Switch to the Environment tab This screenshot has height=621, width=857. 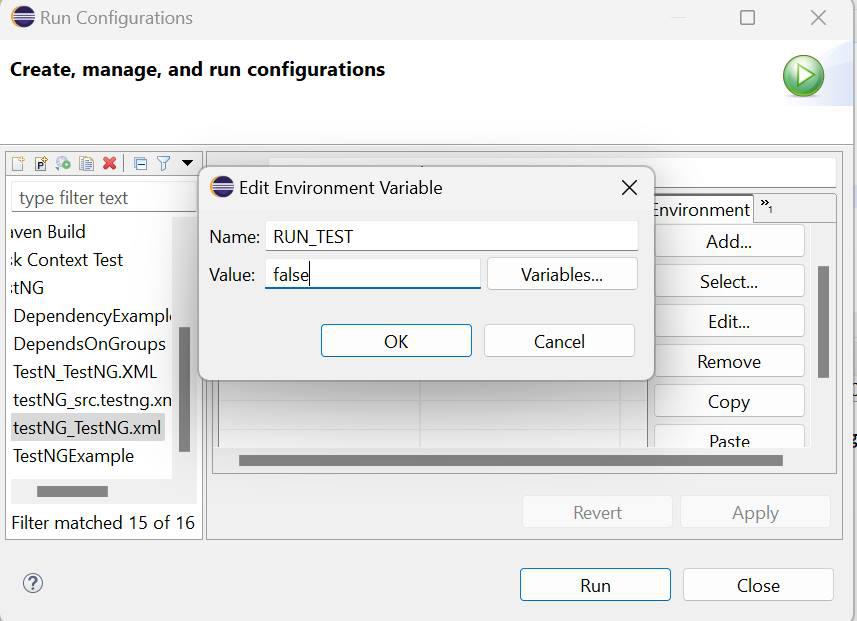(700, 209)
